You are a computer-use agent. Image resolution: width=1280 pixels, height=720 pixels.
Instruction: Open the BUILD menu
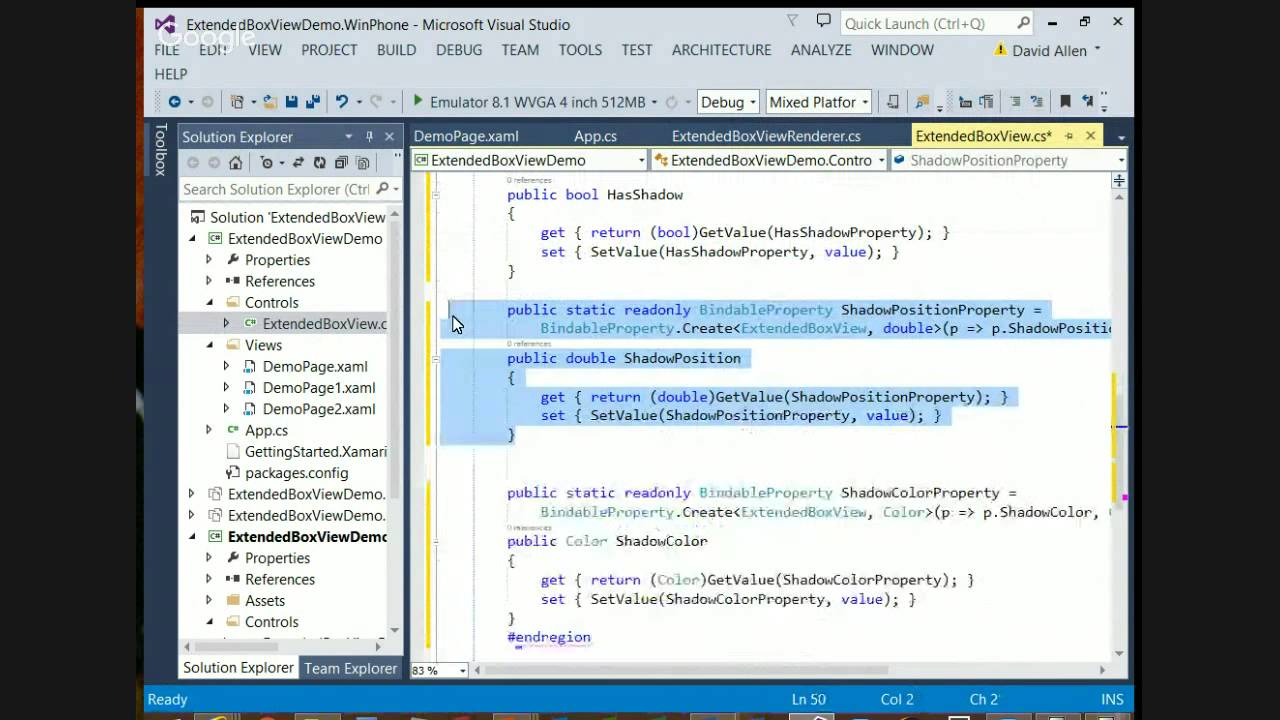(x=396, y=50)
